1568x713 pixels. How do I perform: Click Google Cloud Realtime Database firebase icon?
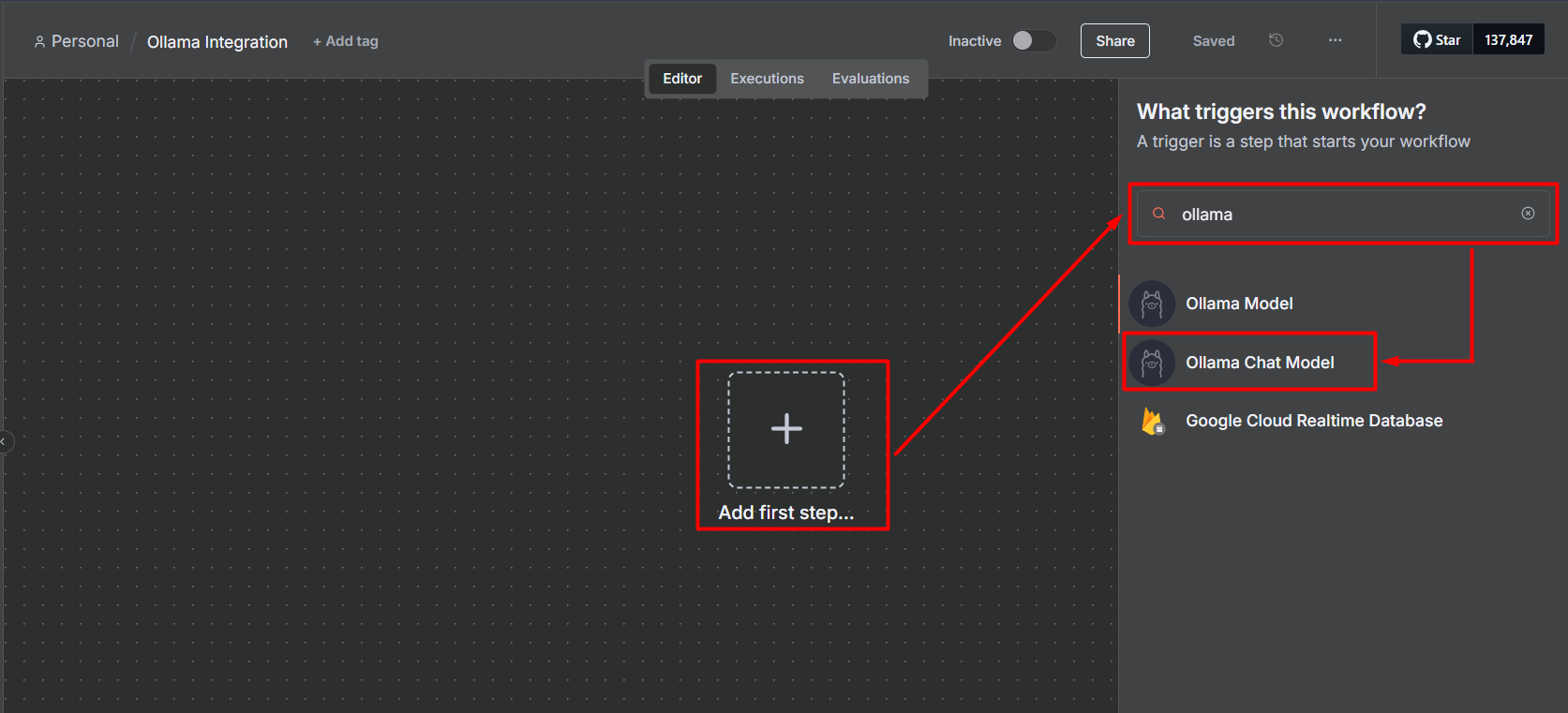[x=1153, y=422]
